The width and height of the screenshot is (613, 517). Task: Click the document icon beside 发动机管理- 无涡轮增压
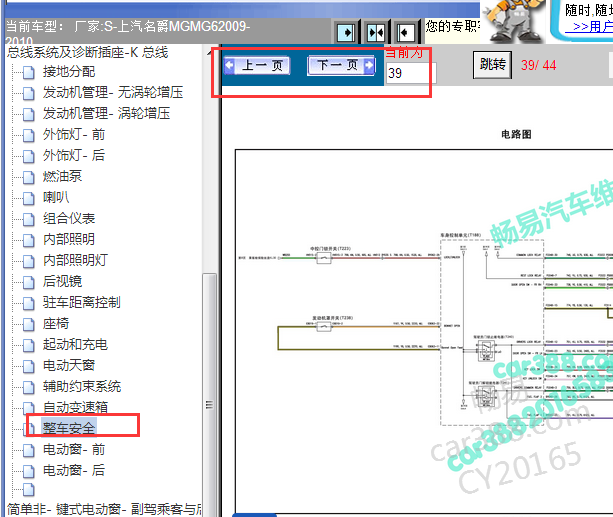coord(29,93)
